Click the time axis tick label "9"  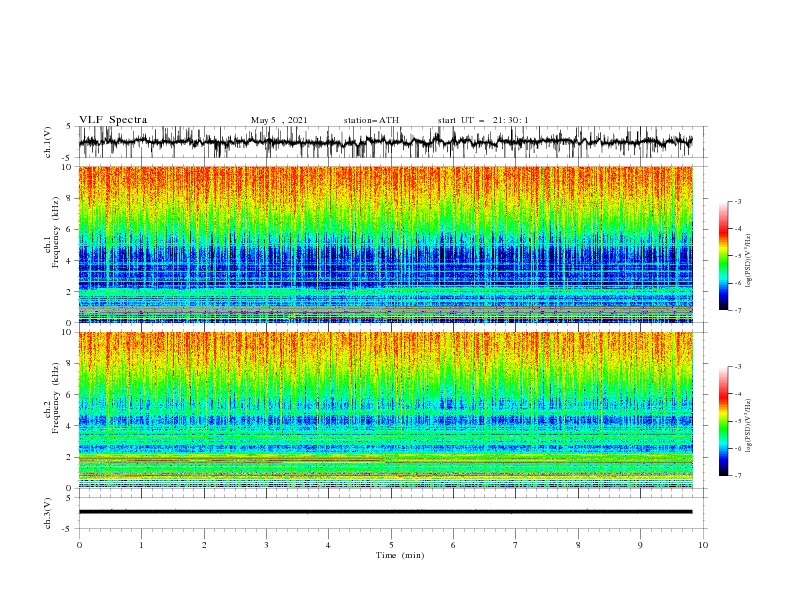[640, 545]
